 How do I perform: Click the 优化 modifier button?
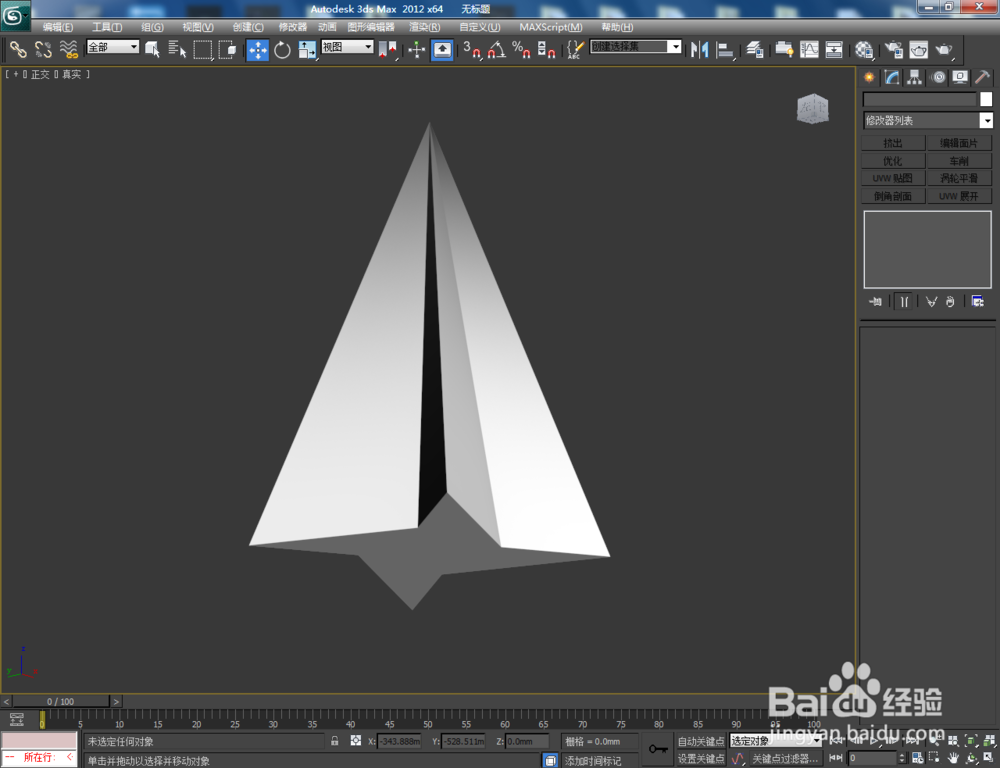[x=893, y=161]
